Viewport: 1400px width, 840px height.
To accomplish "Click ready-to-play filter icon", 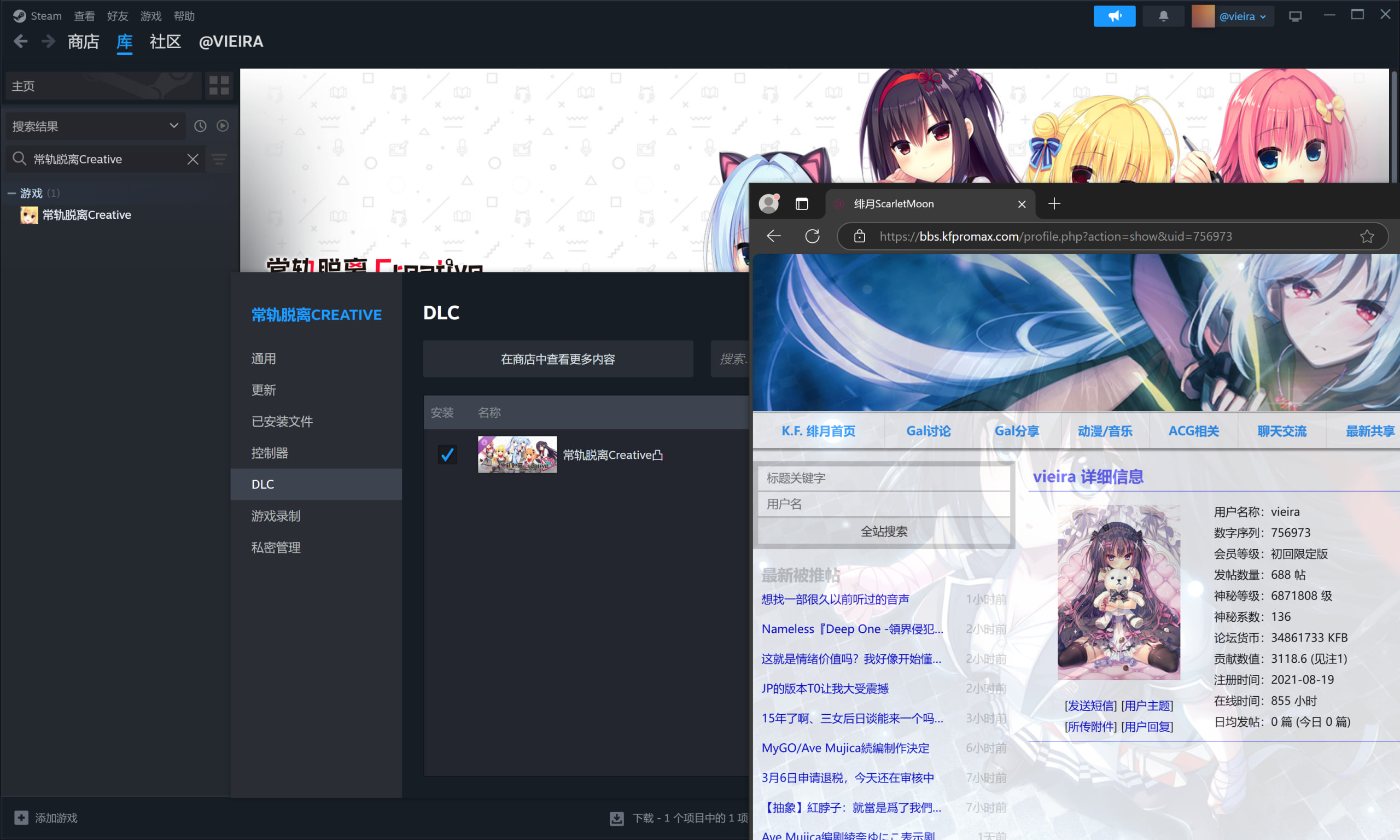I will coord(223,126).
